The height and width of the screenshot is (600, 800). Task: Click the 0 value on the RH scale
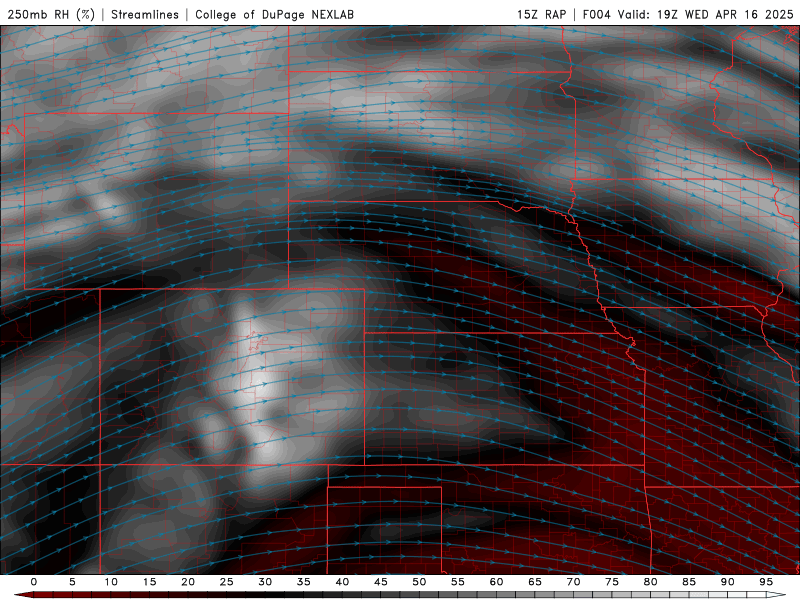pyautogui.click(x=34, y=582)
